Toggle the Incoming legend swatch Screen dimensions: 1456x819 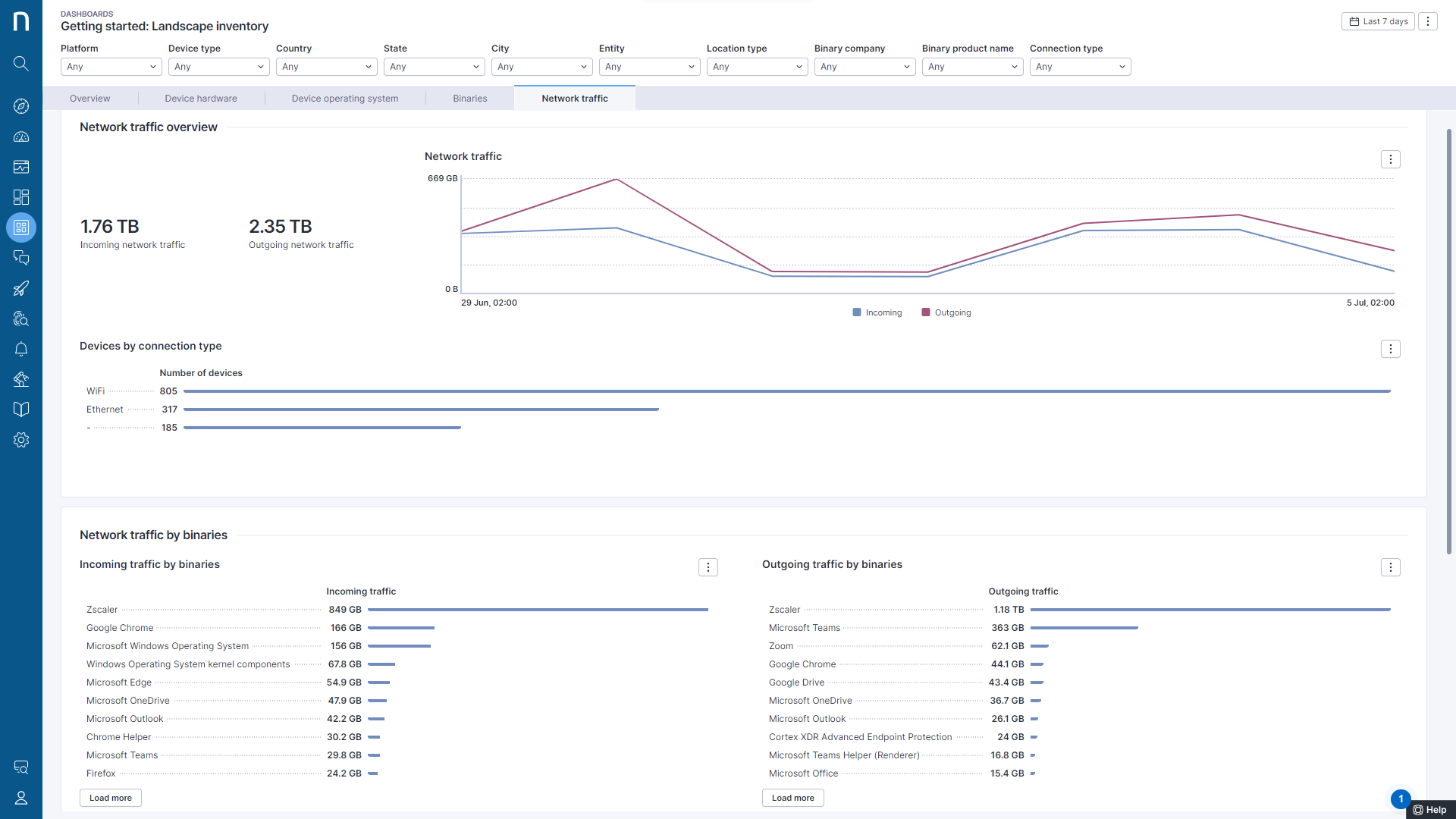(x=857, y=312)
